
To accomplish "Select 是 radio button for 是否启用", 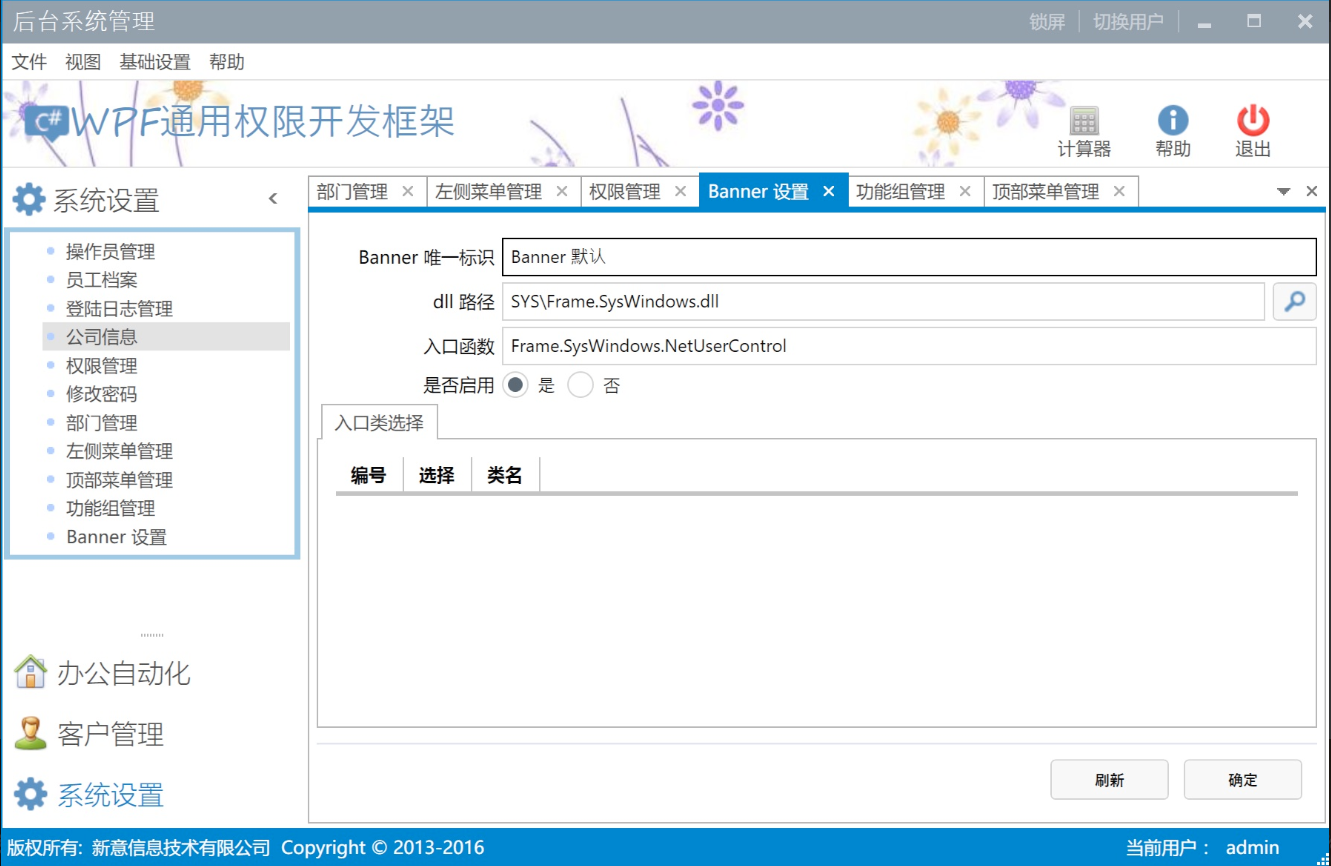I will (x=515, y=385).
